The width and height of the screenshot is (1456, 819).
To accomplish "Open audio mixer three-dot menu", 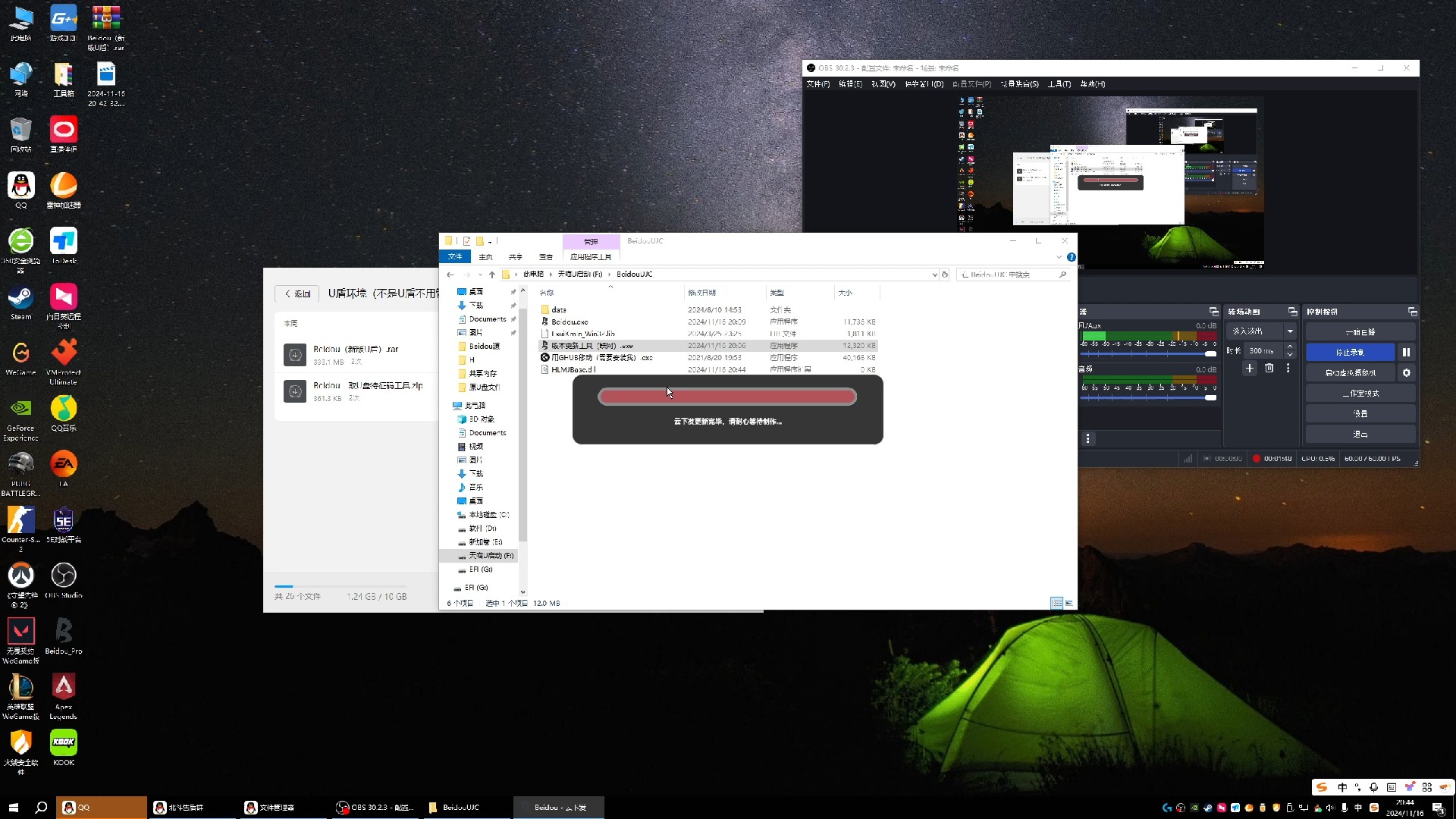I will pyautogui.click(x=1087, y=439).
